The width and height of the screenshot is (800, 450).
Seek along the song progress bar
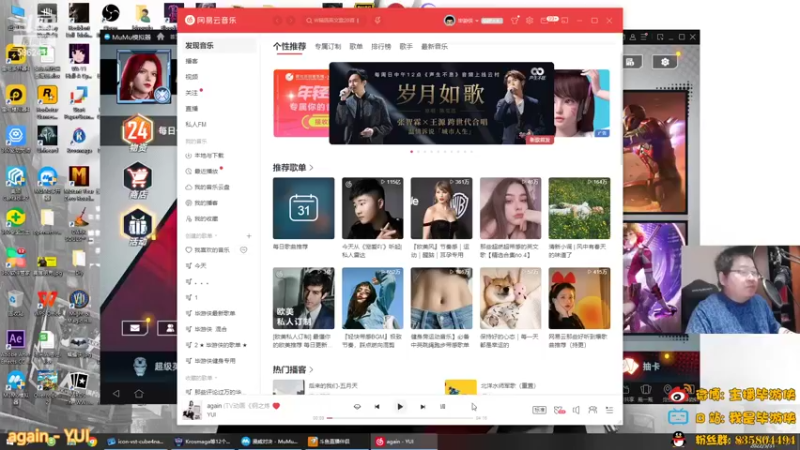pos(401,418)
